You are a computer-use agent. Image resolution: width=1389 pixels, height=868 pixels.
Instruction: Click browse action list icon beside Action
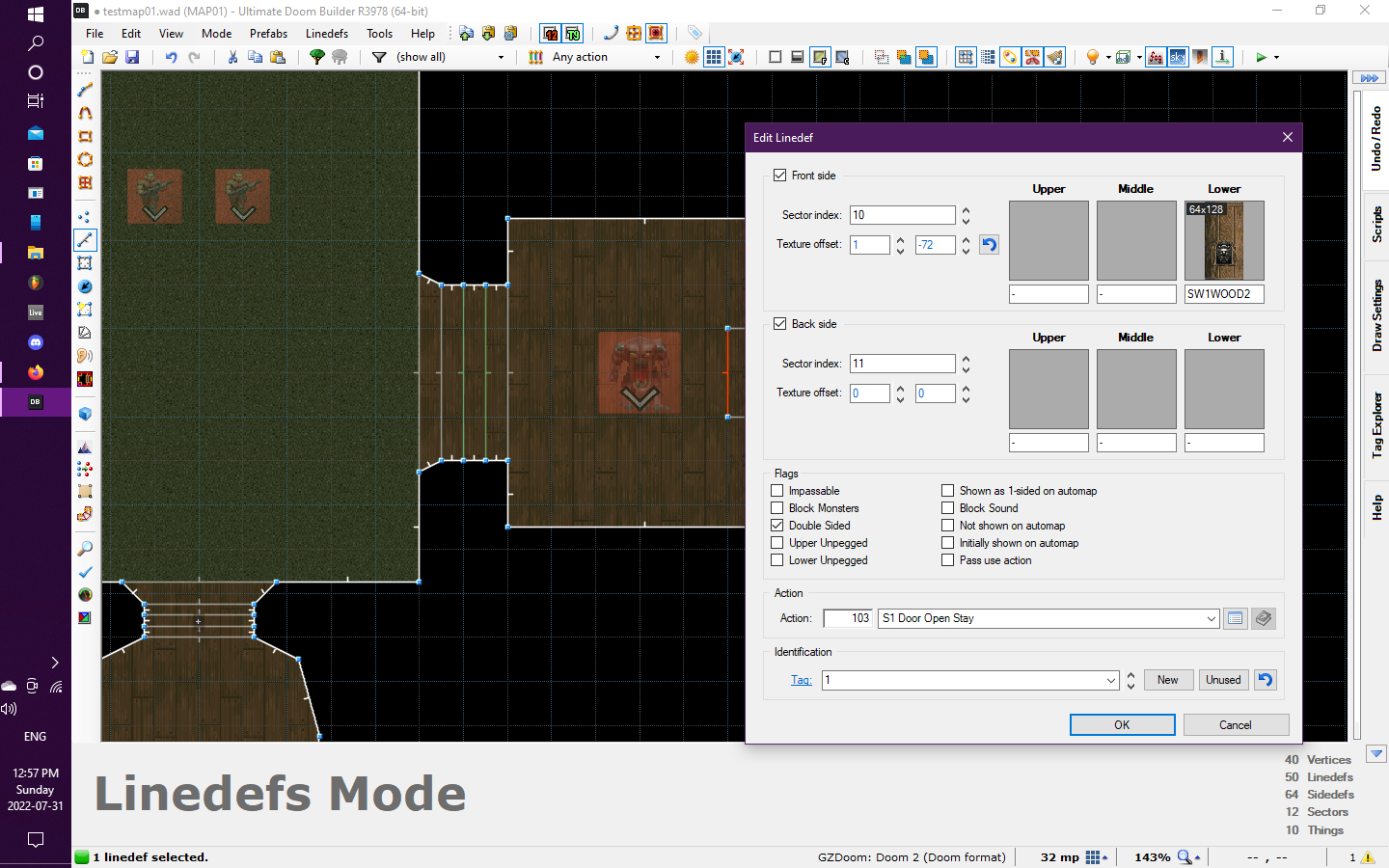1235,618
